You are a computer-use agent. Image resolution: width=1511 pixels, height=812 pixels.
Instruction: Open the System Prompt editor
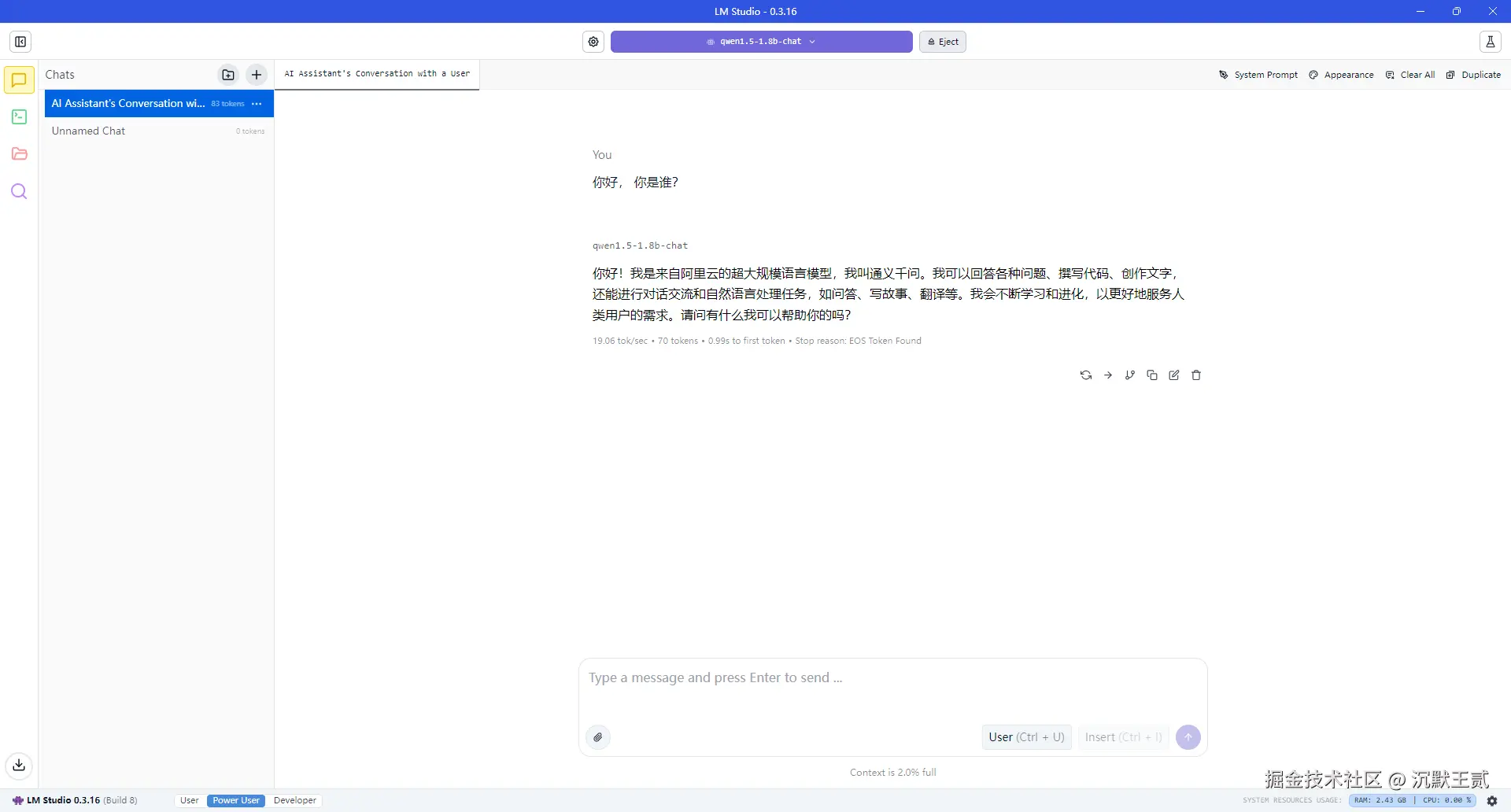(x=1258, y=75)
